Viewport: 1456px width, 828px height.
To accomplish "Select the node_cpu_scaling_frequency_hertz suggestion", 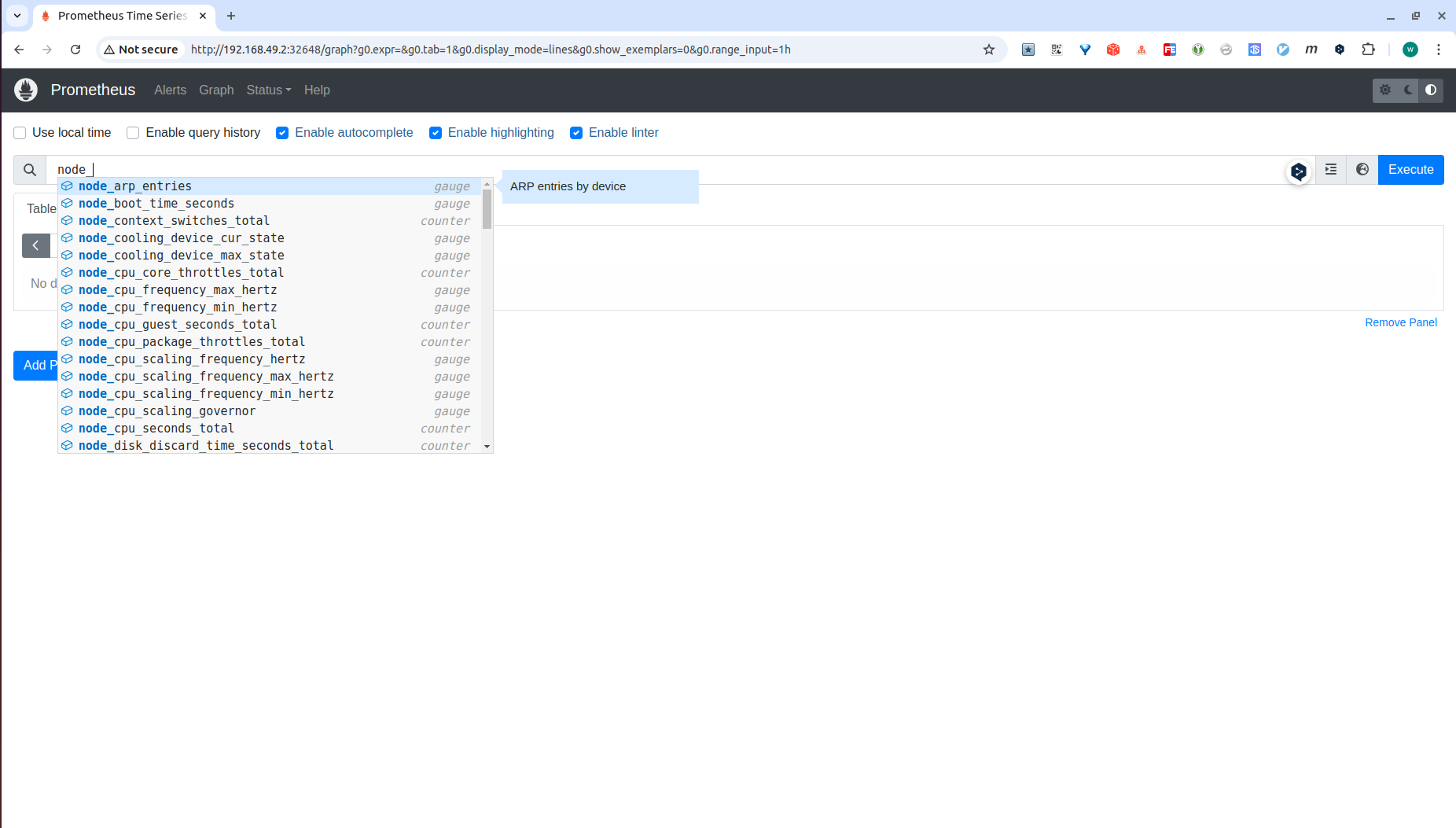I will (270, 359).
